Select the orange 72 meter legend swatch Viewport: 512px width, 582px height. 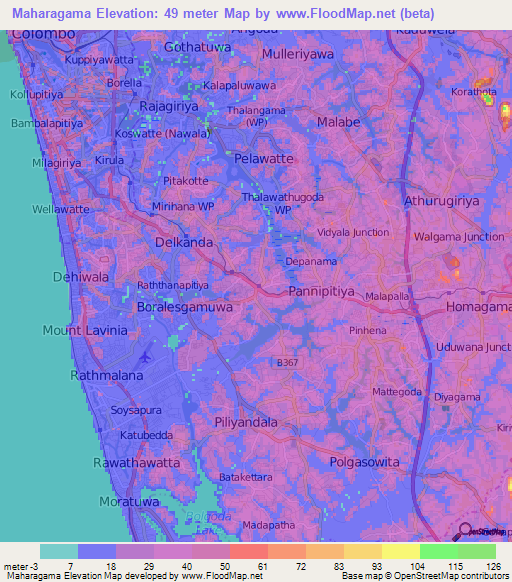coord(325,551)
